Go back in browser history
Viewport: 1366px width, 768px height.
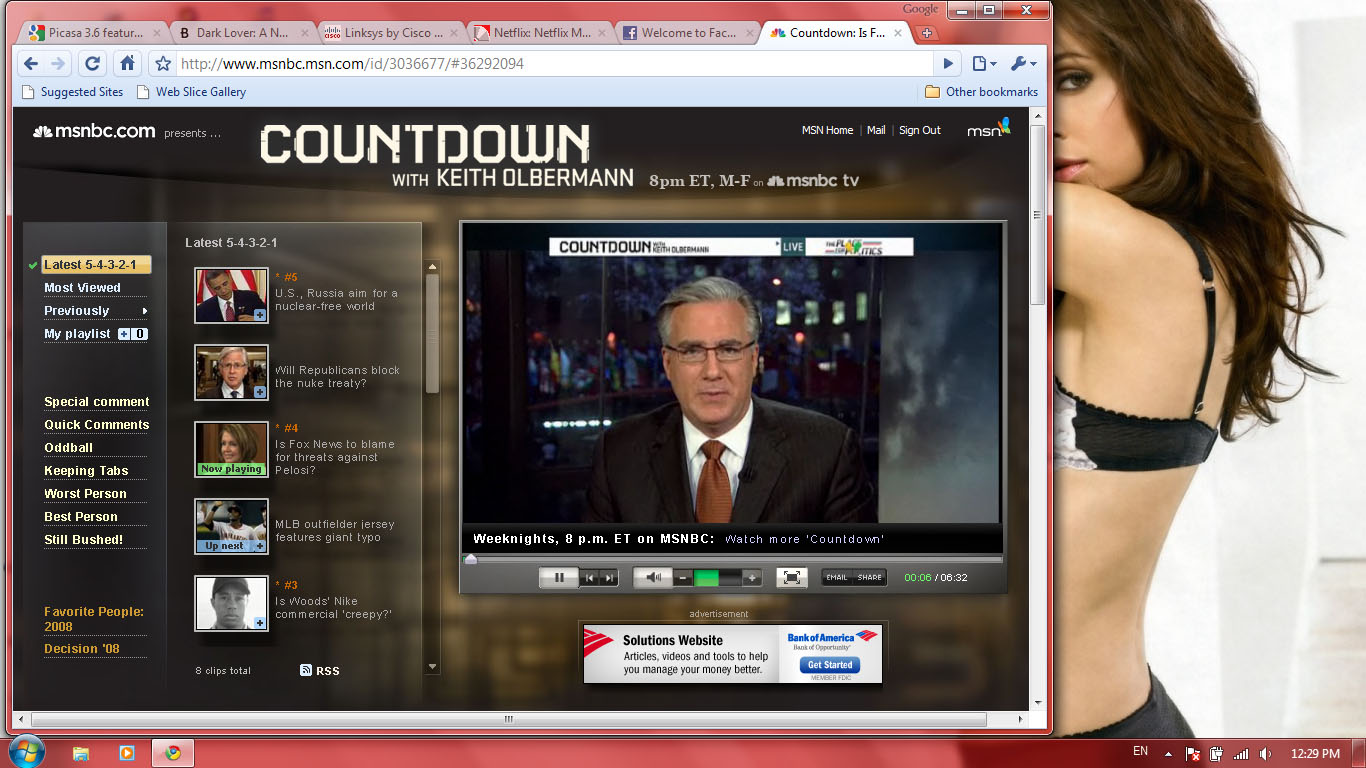(x=31, y=63)
